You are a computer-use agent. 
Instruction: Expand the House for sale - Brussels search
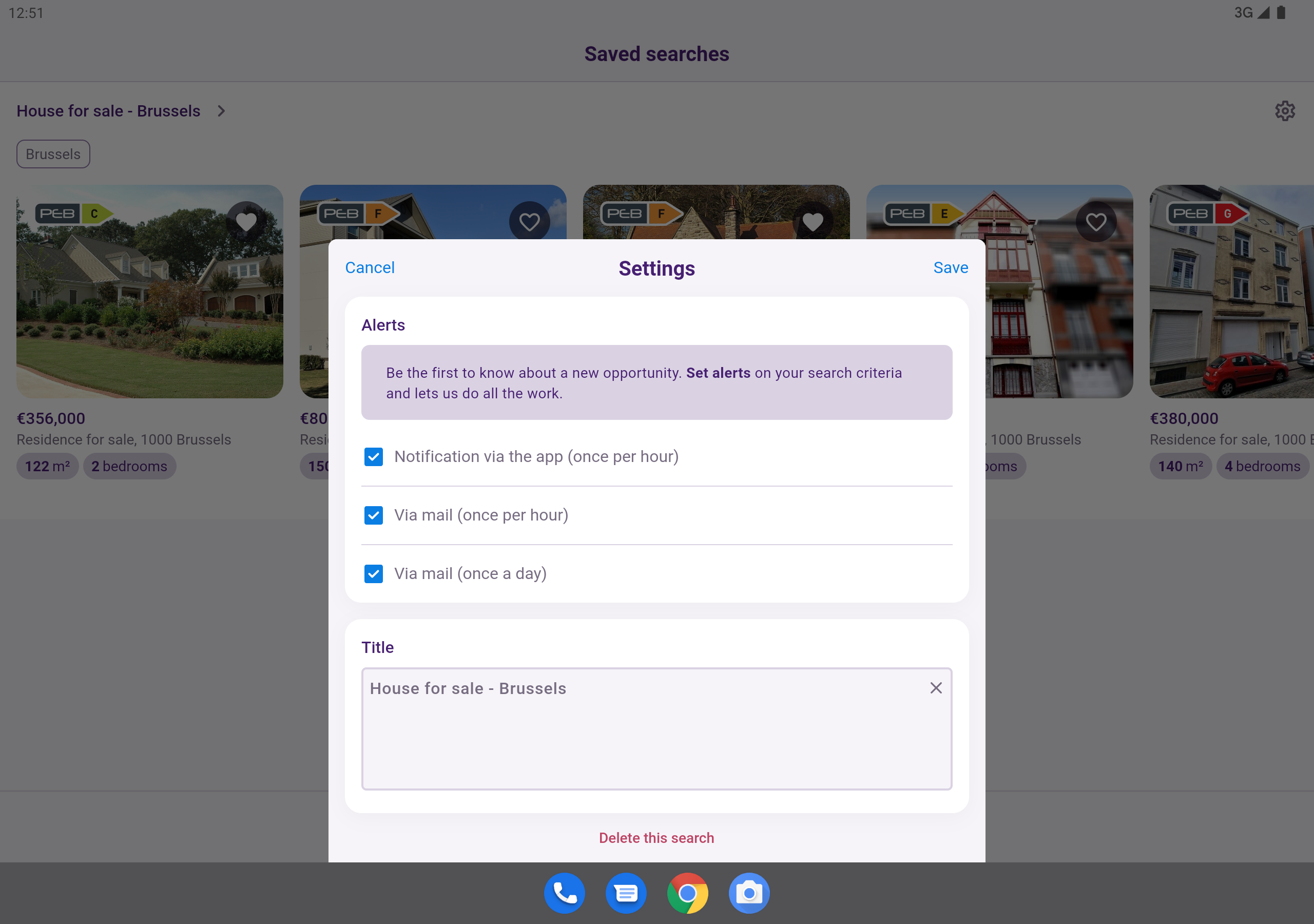pos(221,110)
